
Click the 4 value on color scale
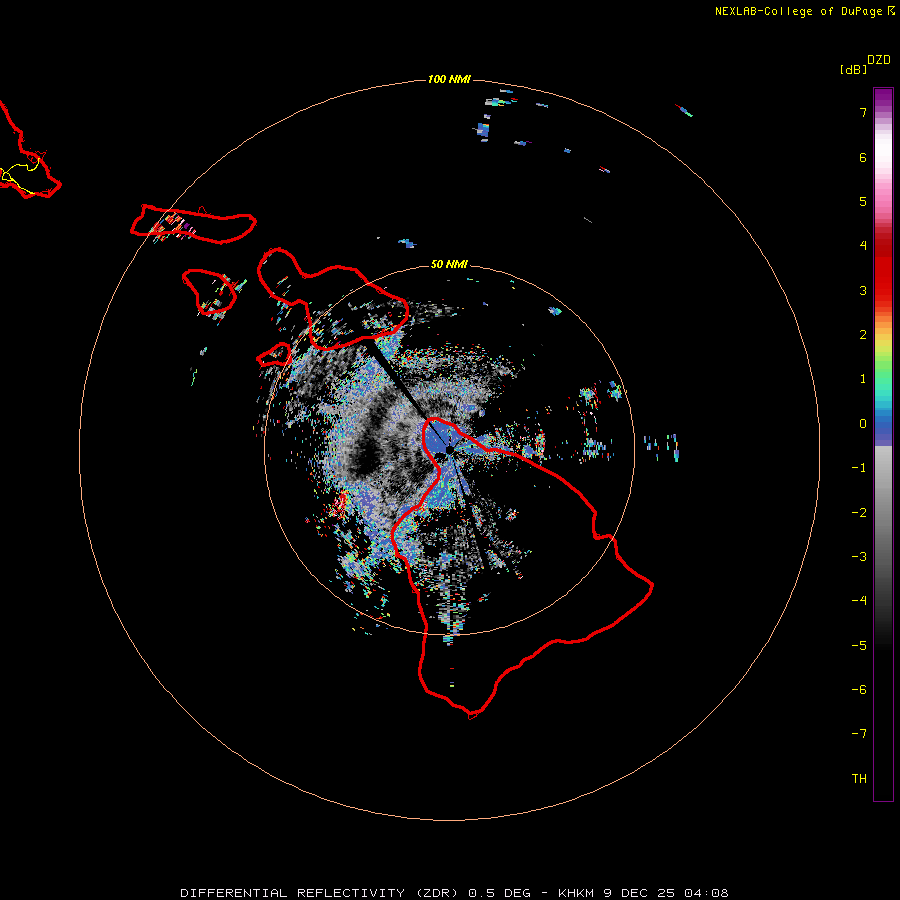coord(863,246)
